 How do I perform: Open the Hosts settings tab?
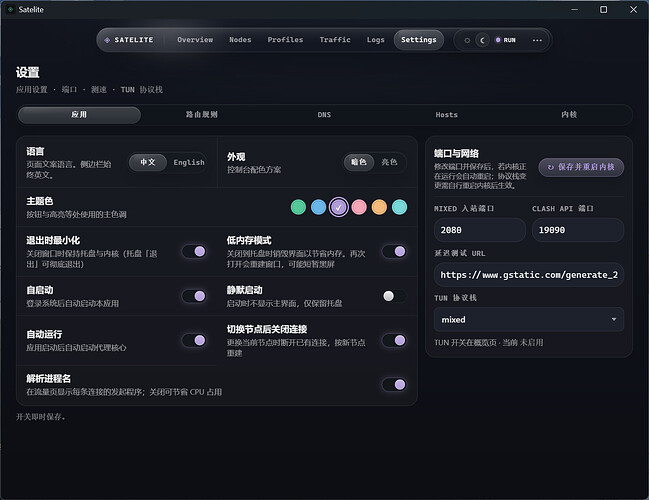[447, 115]
